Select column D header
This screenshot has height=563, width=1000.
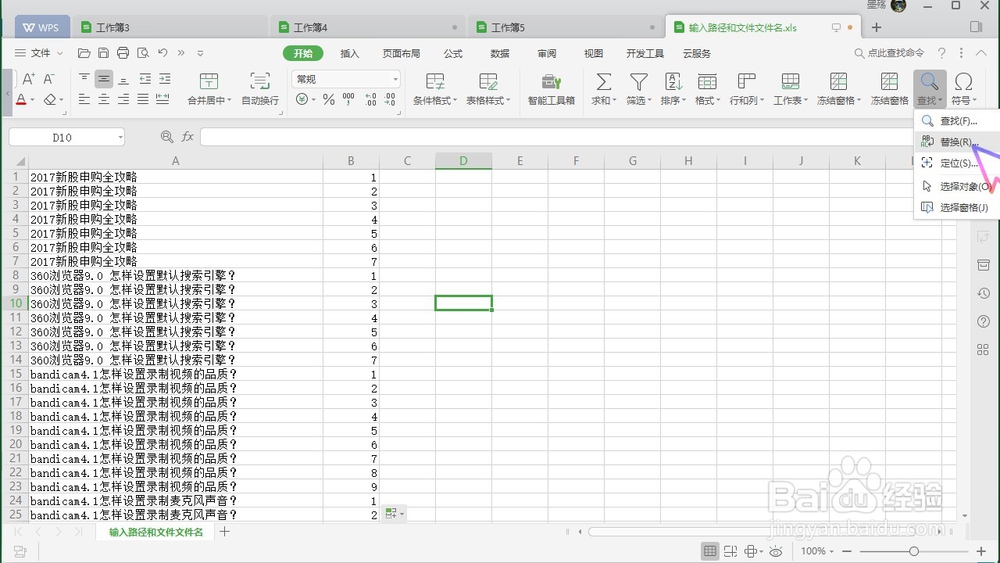463,161
